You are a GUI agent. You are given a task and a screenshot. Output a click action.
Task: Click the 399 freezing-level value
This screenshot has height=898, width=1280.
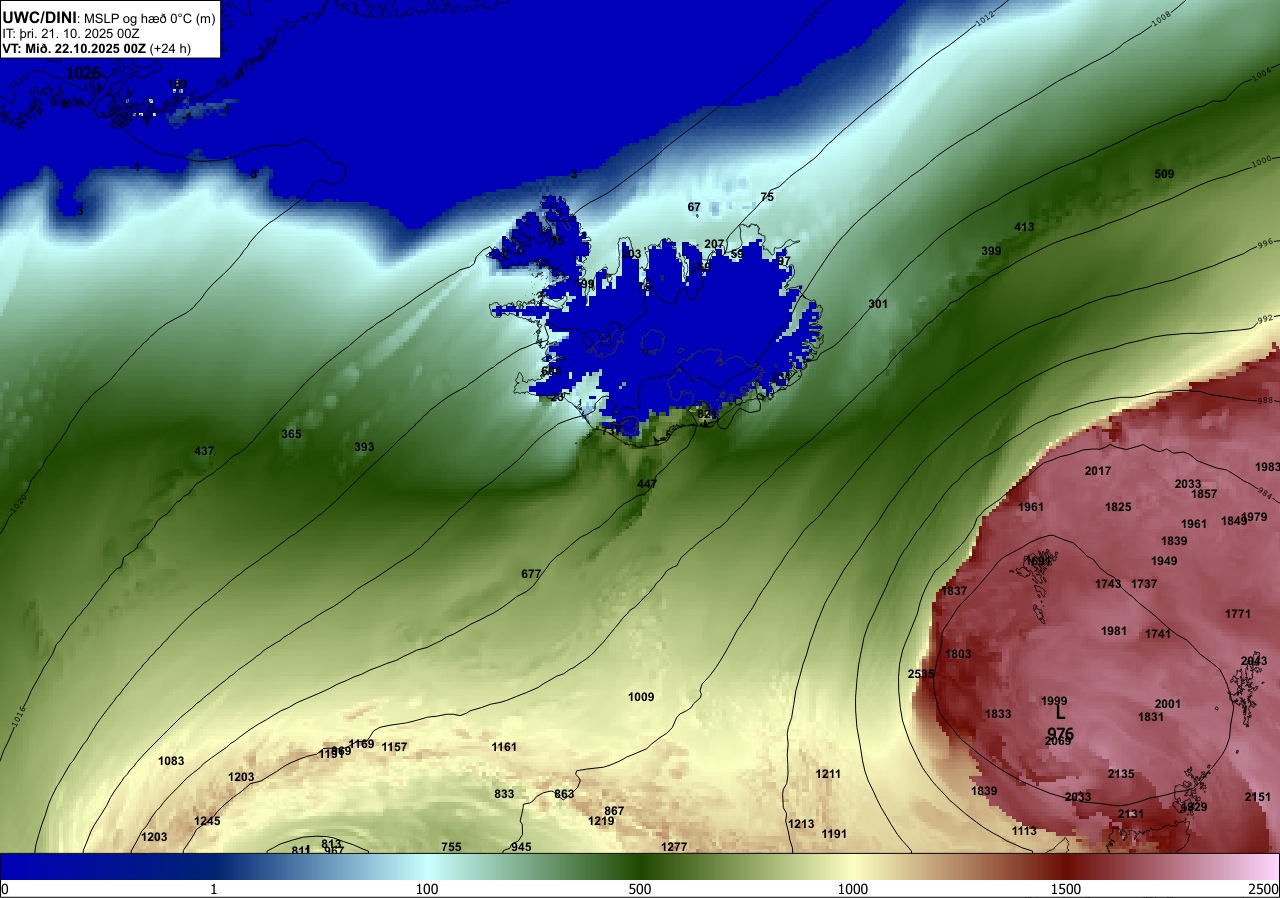[x=991, y=251]
